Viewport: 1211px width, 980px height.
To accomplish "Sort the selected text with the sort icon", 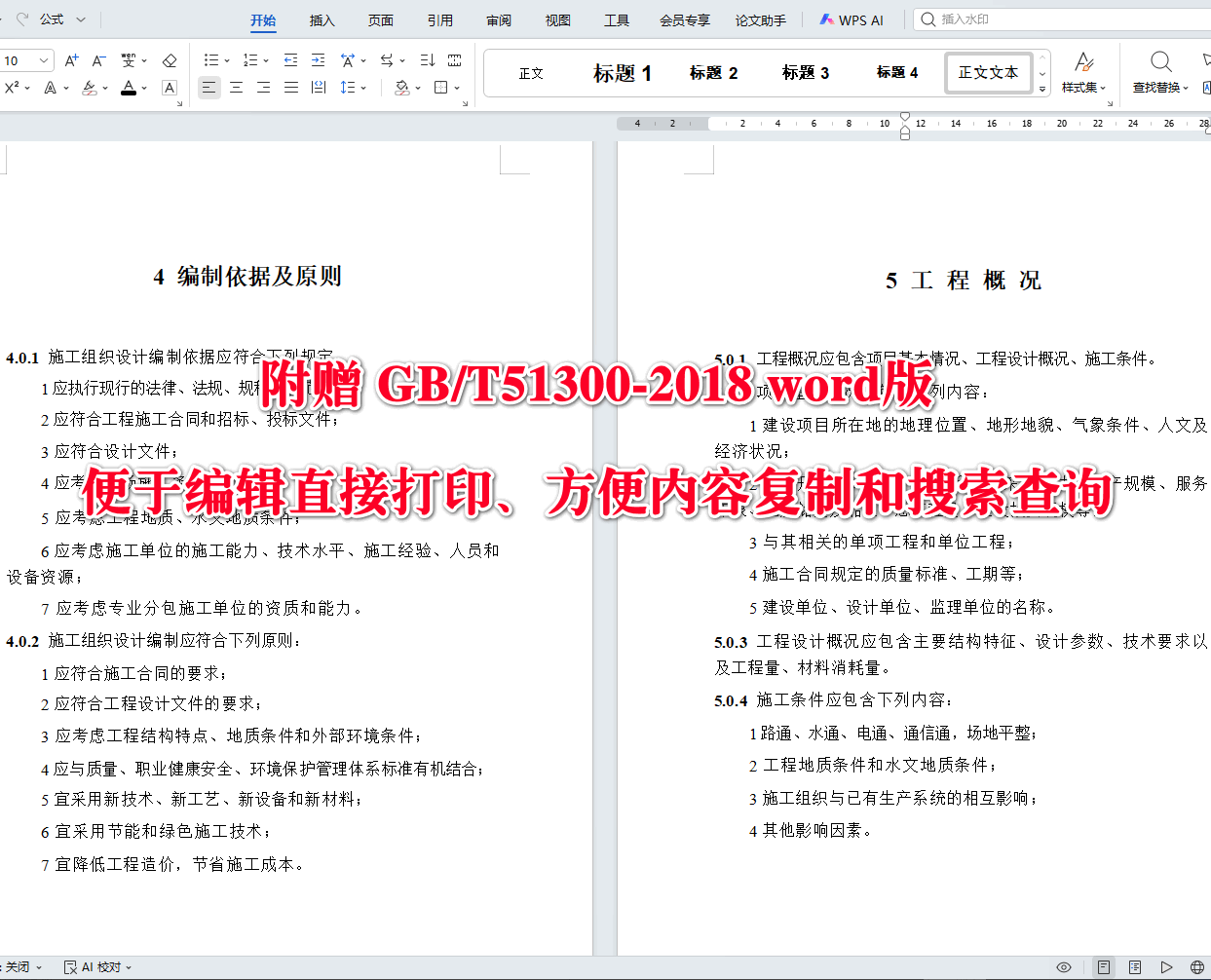I will point(428,60).
